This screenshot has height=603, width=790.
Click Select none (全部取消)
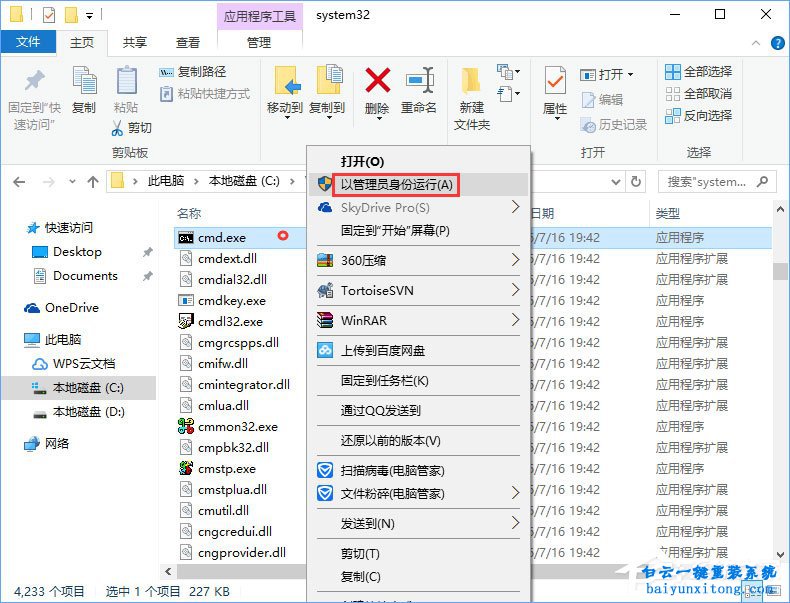tap(698, 94)
